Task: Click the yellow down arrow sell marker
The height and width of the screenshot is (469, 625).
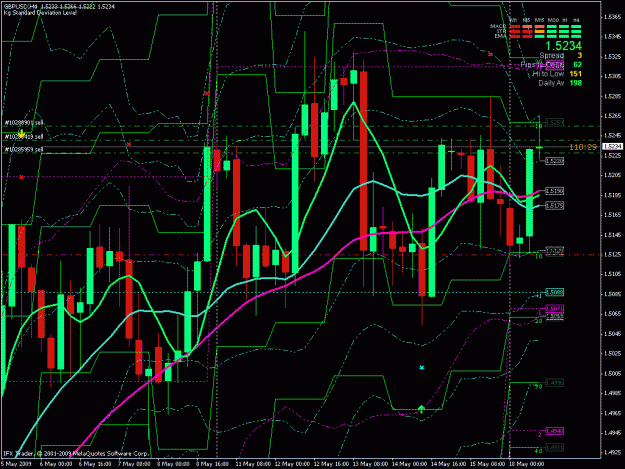Action: point(21,133)
